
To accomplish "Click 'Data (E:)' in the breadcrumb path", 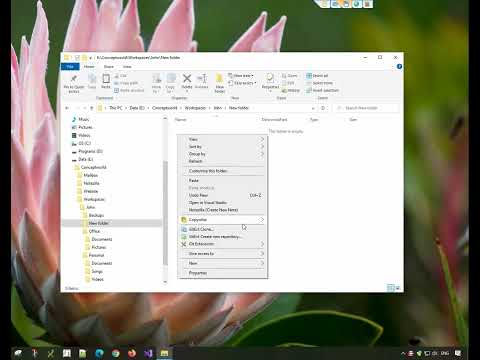I will pyautogui.click(x=137, y=108).
